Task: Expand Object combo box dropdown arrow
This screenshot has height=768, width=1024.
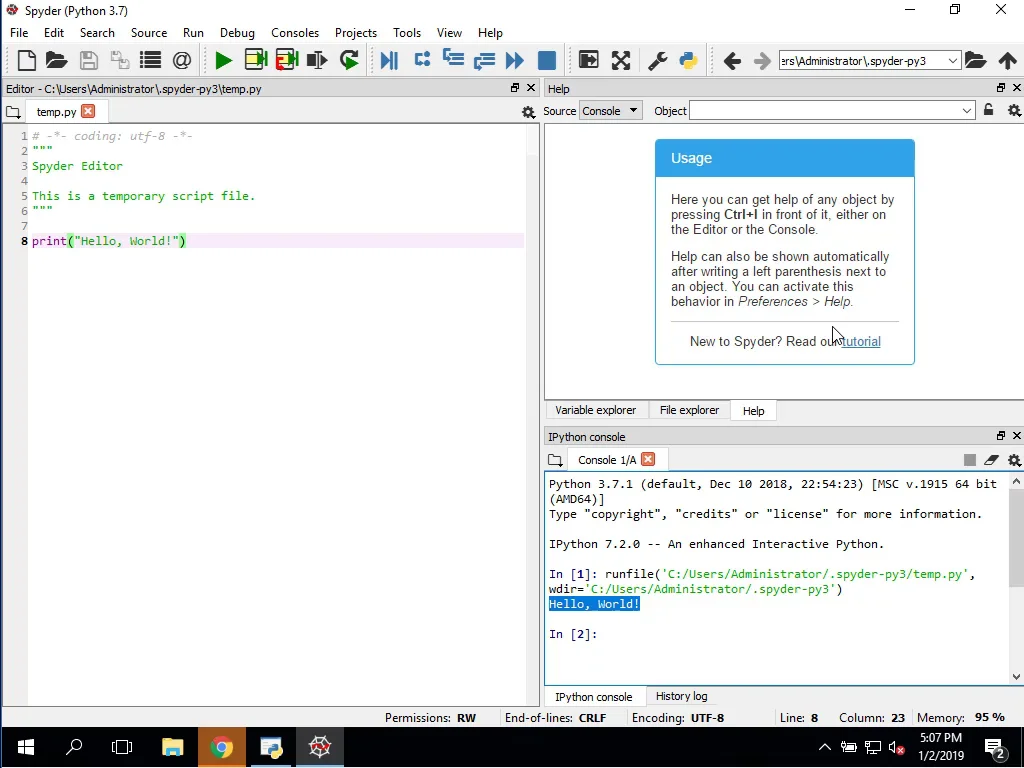Action: [967, 111]
